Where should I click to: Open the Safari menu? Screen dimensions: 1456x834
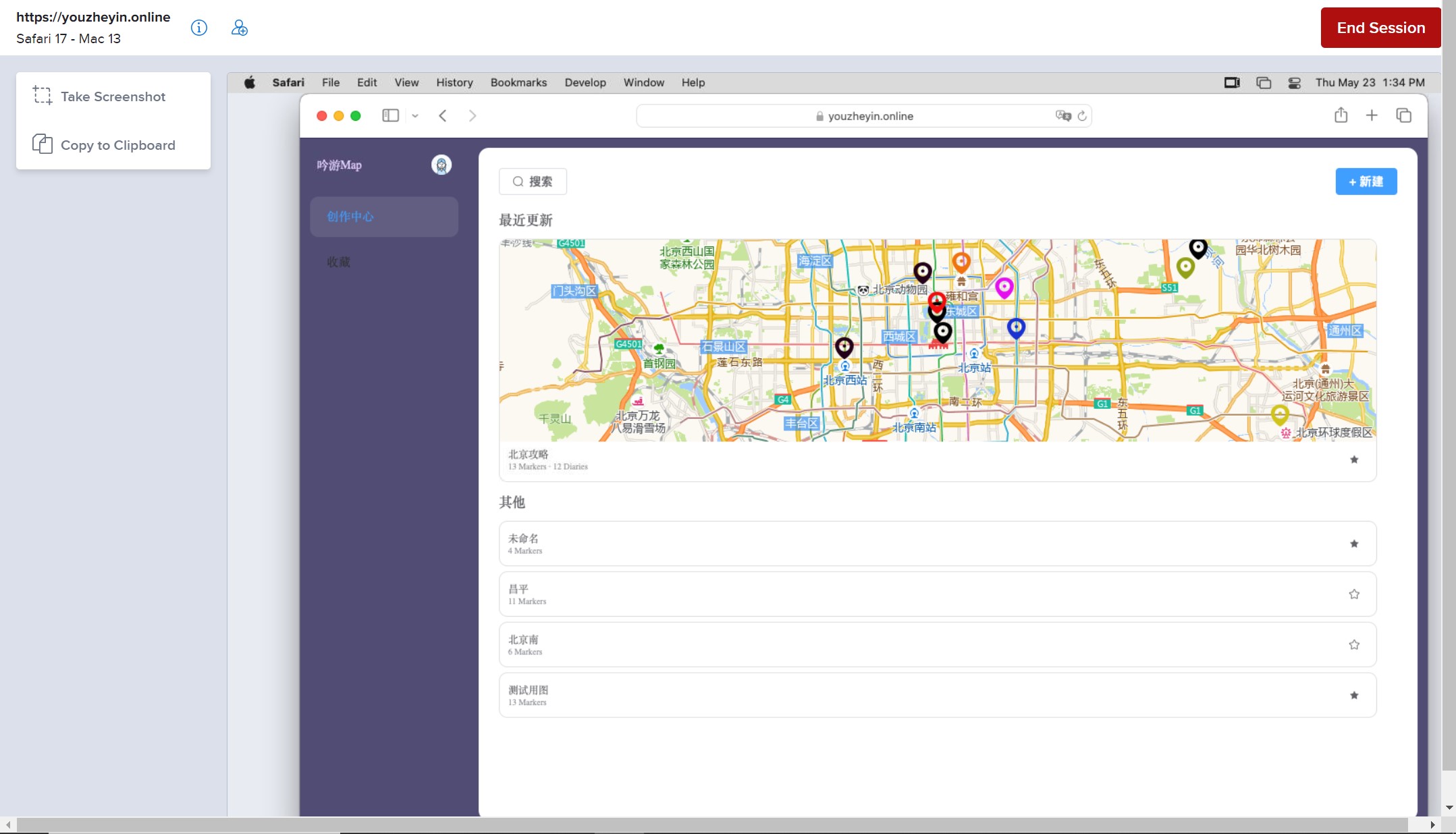(288, 82)
